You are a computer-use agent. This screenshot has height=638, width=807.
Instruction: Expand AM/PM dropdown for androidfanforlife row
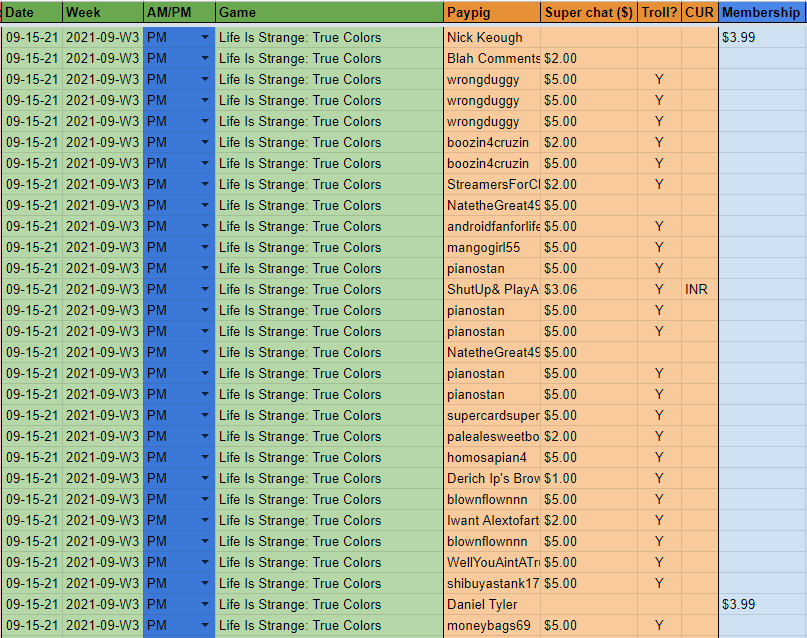(205, 226)
